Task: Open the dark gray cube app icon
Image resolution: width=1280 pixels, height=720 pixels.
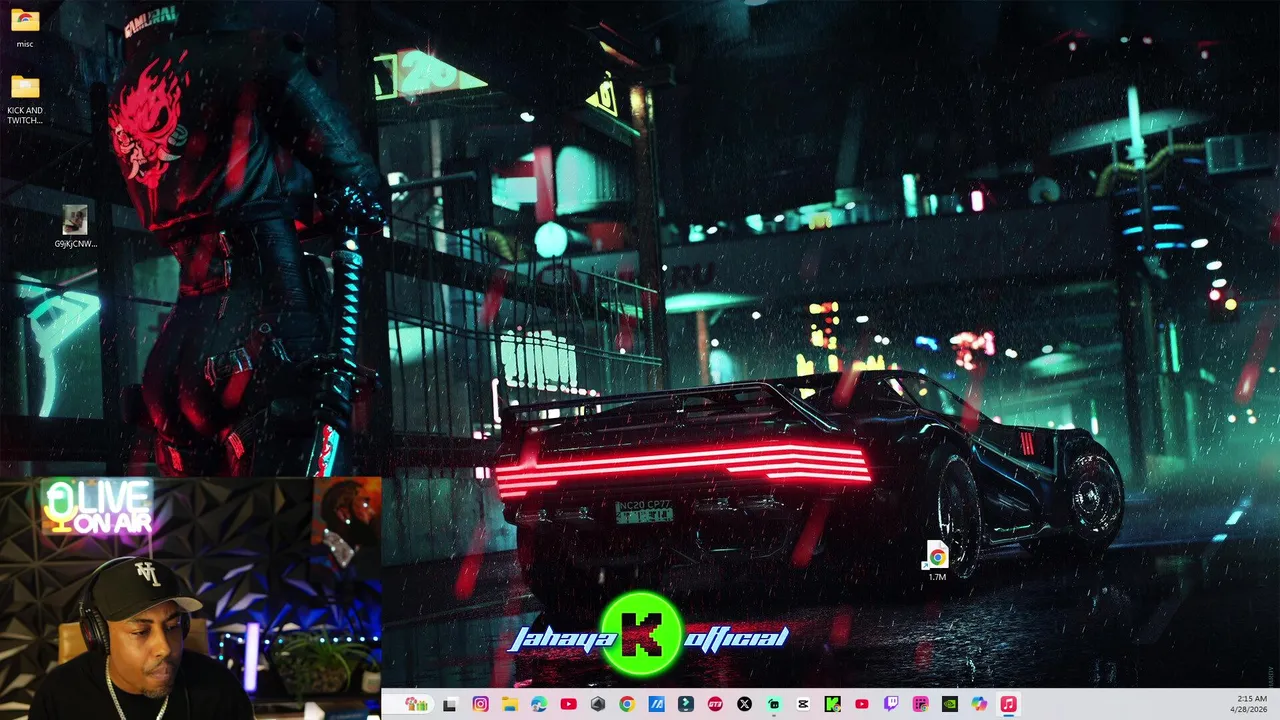Action: pyautogui.click(x=597, y=704)
